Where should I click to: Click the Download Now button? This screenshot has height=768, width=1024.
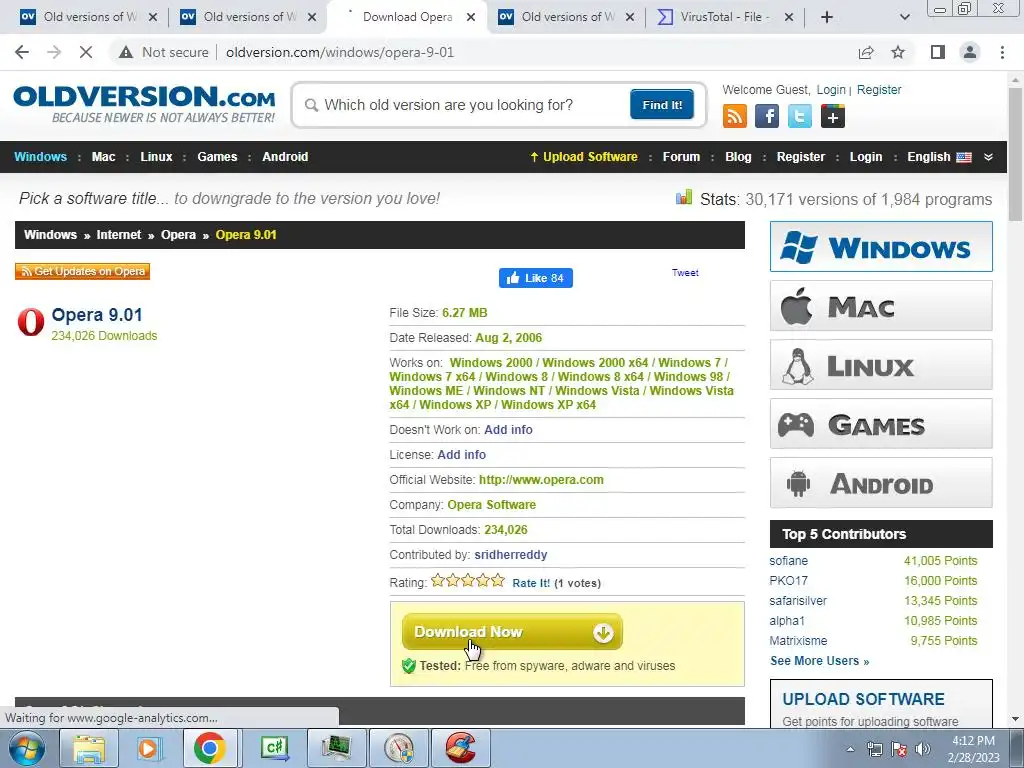tap(512, 632)
